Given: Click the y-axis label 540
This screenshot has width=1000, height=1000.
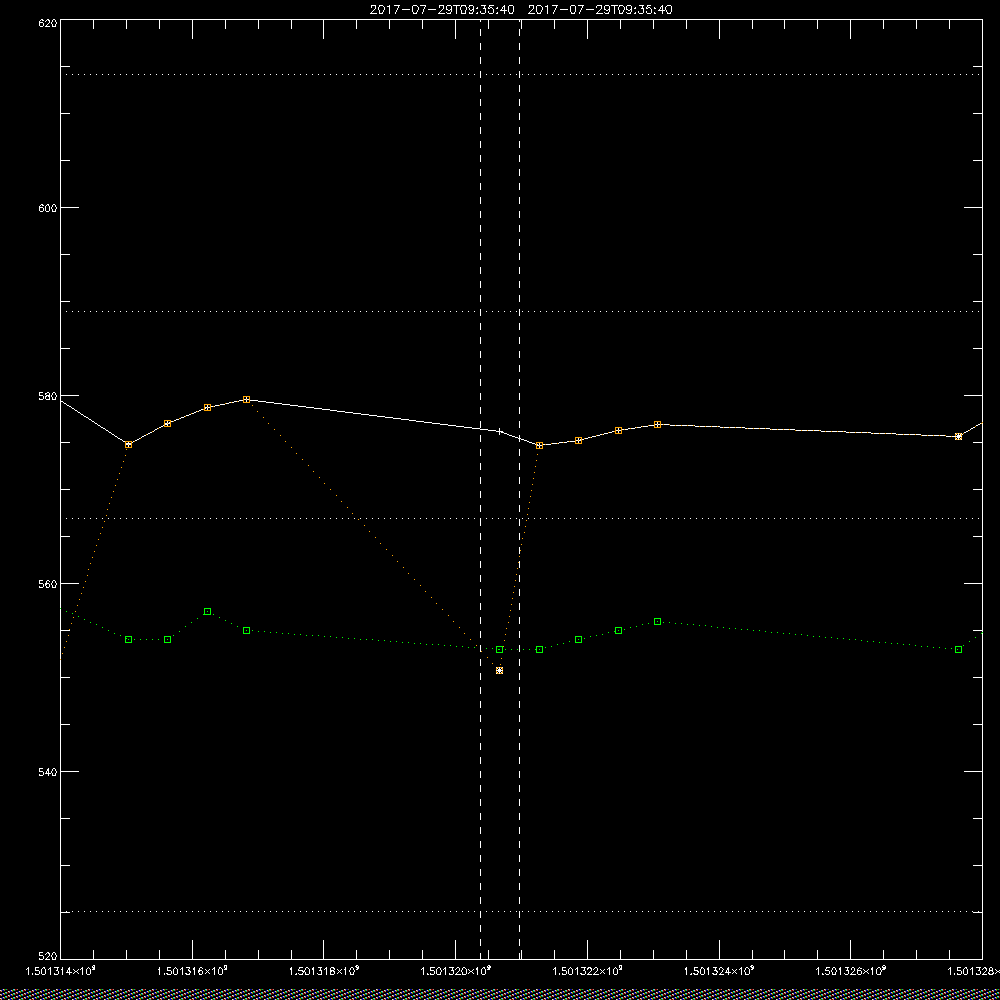Looking at the screenshot, I should (48, 772).
